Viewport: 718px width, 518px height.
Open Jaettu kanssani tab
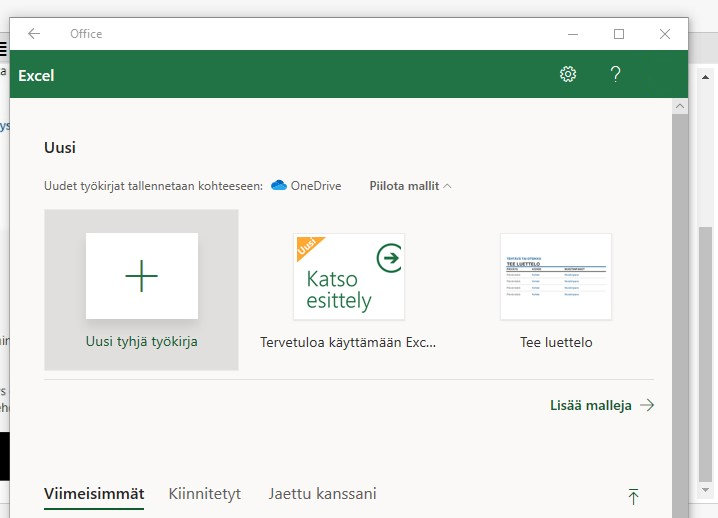pyautogui.click(x=322, y=494)
